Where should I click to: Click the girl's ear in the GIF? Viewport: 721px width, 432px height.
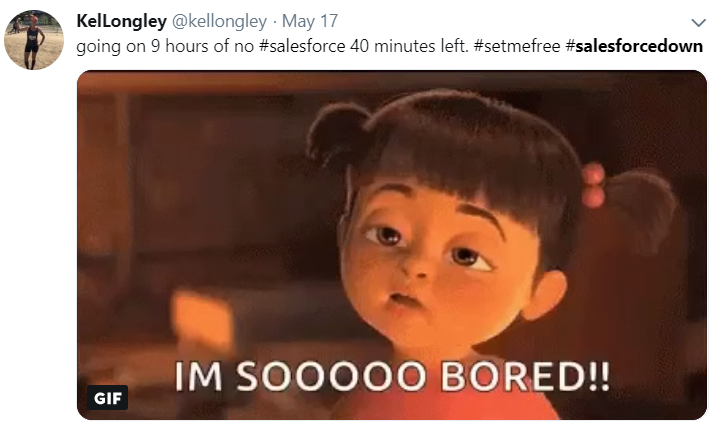(545, 294)
